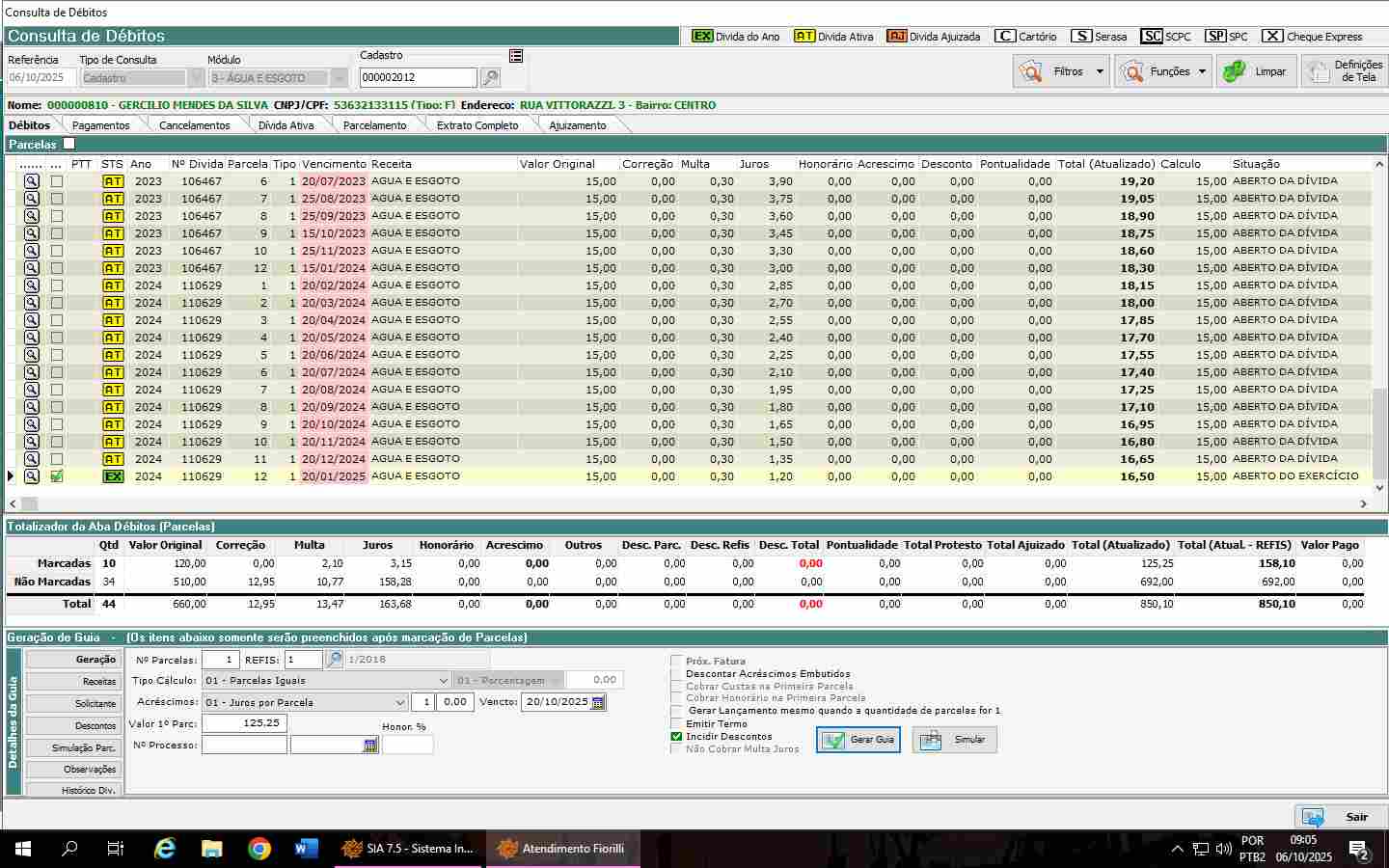Screen dimensions: 1389x868
Task: Uncheck the checked row for parcela 20/01/2025
Action: (57, 476)
